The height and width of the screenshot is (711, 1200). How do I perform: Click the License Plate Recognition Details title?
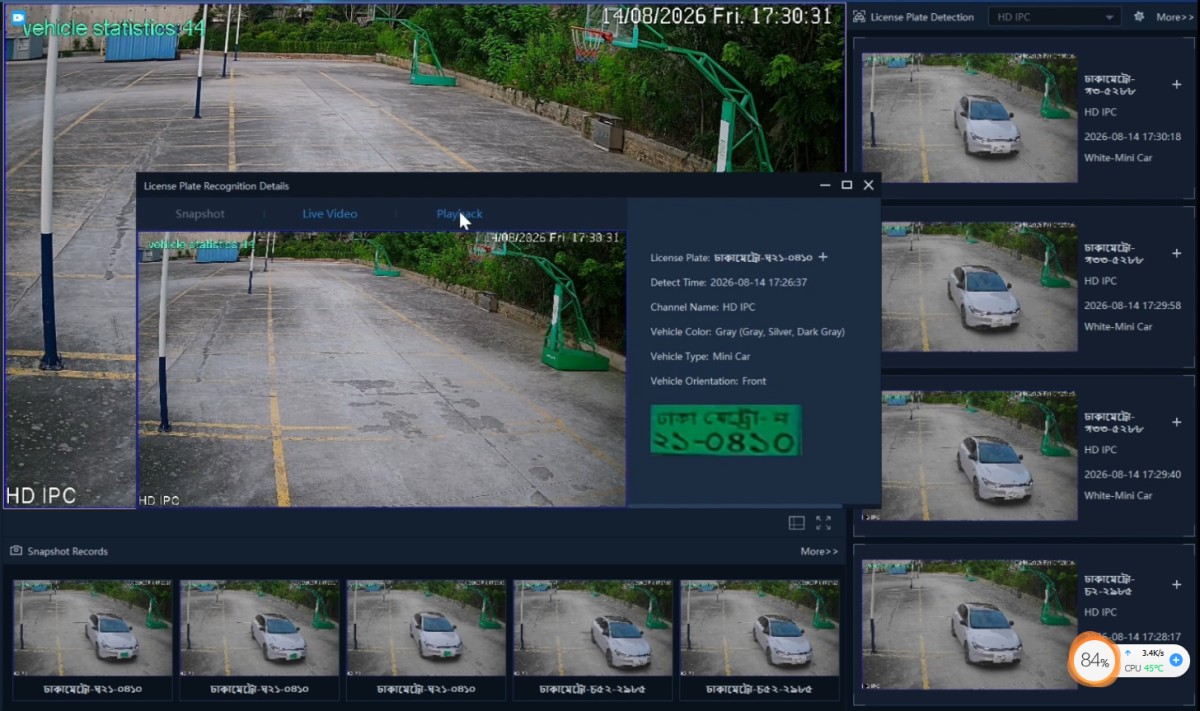[216, 186]
